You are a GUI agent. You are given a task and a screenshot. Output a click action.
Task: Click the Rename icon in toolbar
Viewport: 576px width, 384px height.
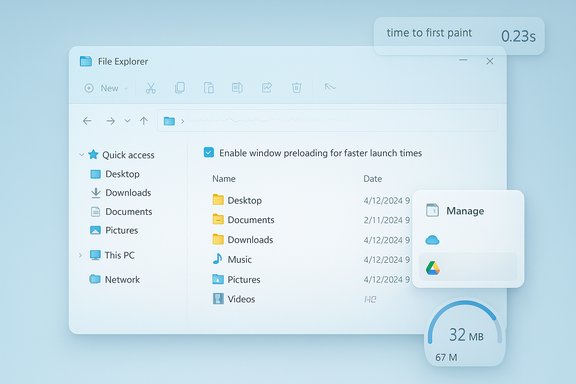237,88
